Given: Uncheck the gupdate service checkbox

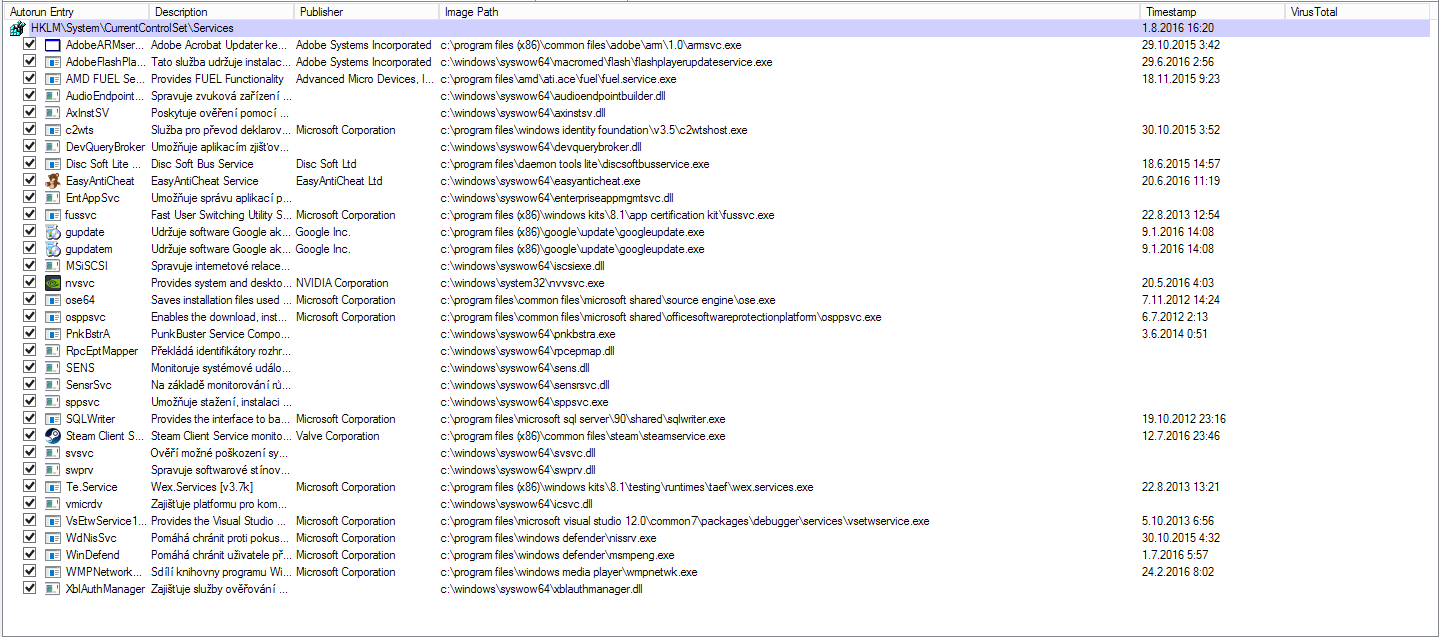Looking at the screenshot, I should click(x=30, y=232).
